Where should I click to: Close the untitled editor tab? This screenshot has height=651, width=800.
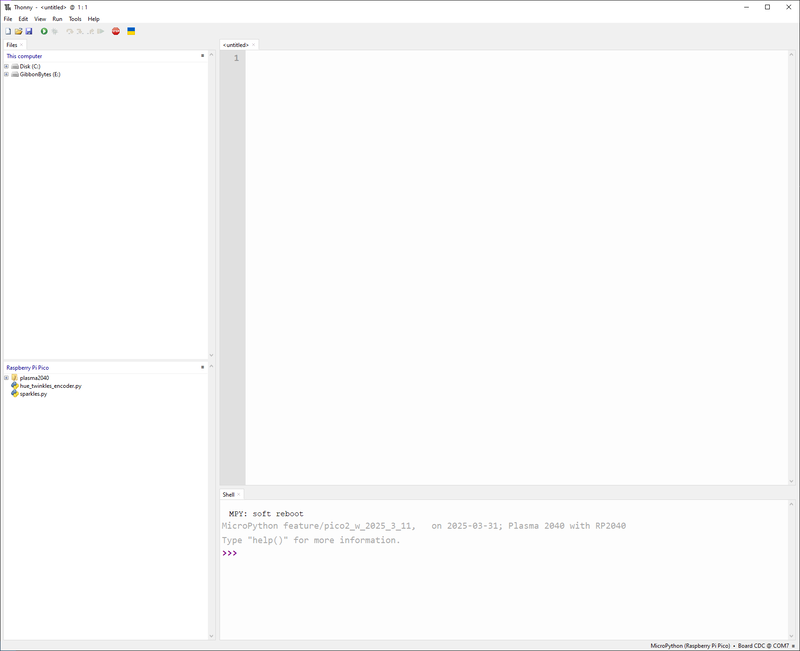[x=254, y=45]
